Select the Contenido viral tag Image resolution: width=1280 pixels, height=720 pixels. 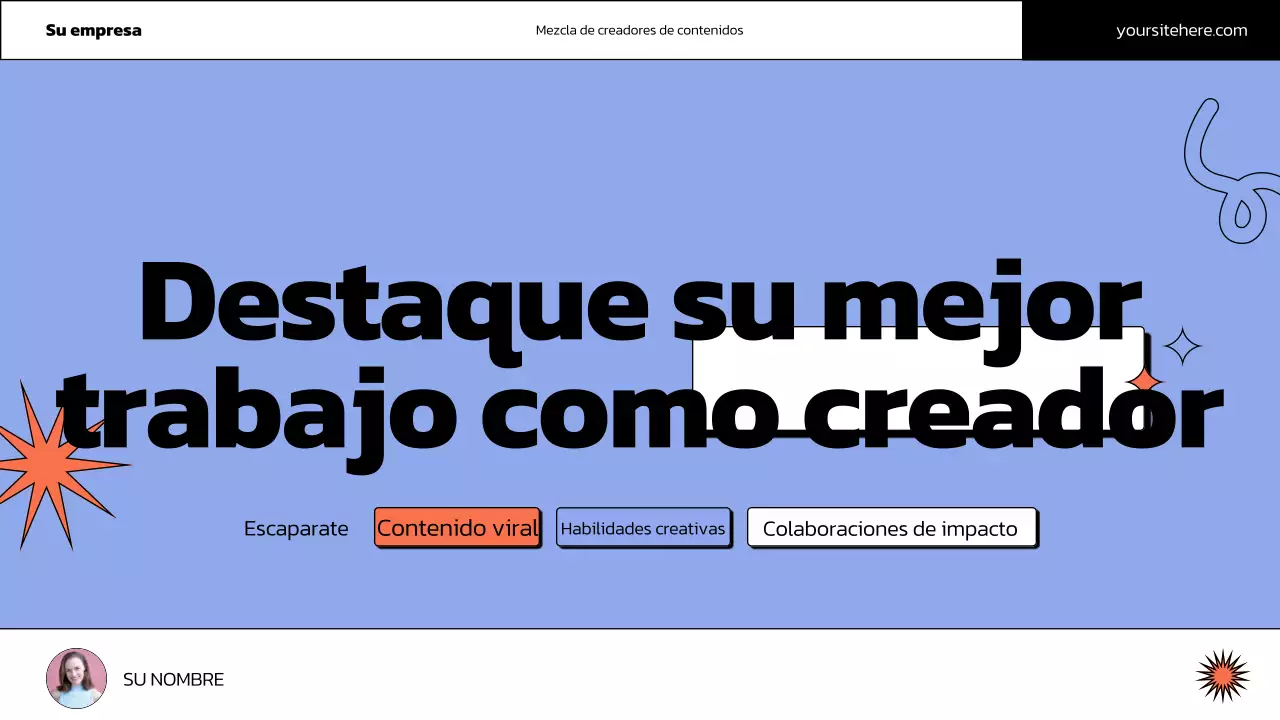click(x=457, y=528)
